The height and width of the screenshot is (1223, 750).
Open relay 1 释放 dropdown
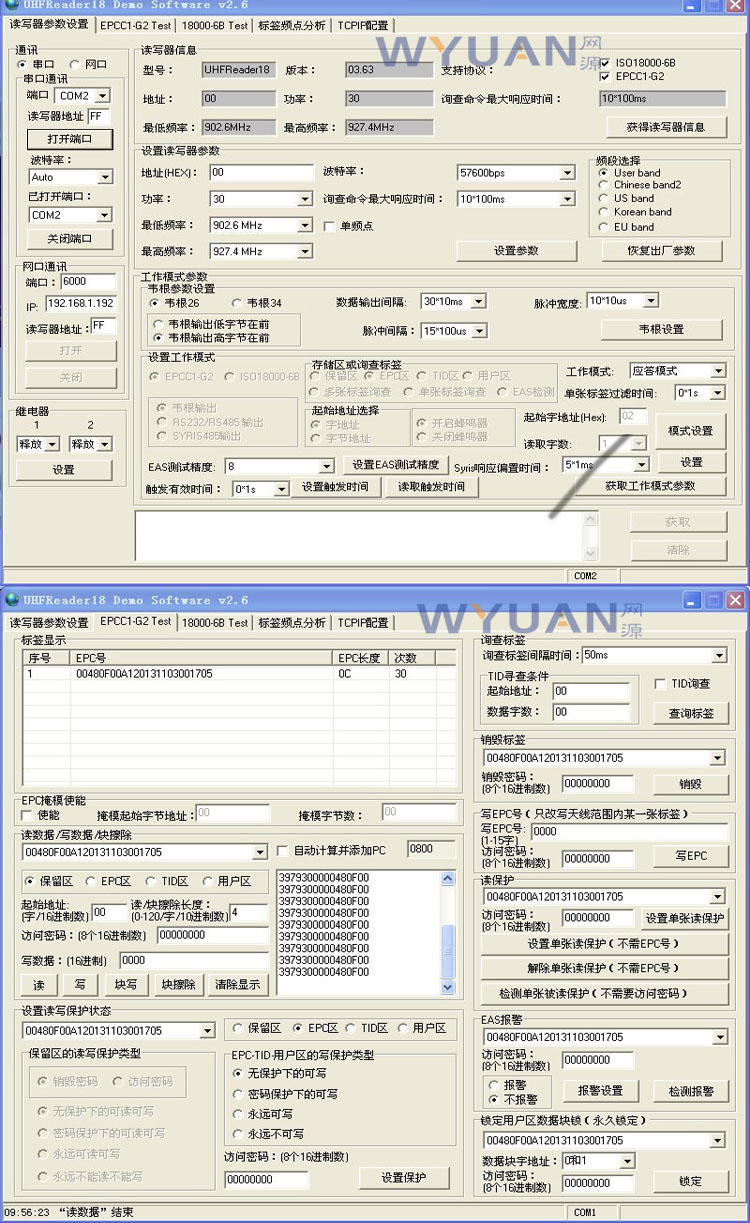52,444
